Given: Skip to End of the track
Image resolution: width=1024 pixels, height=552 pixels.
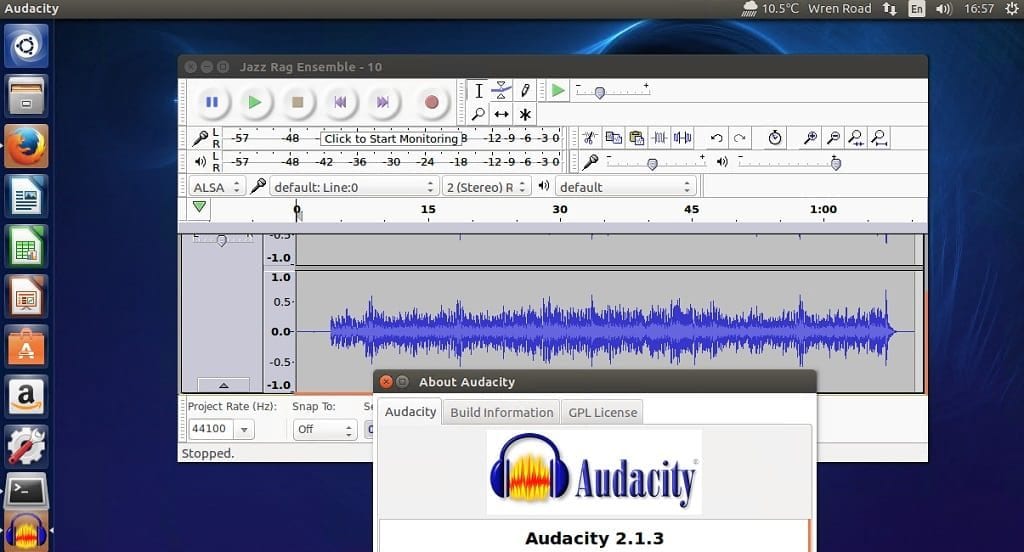Looking at the screenshot, I should [x=383, y=102].
